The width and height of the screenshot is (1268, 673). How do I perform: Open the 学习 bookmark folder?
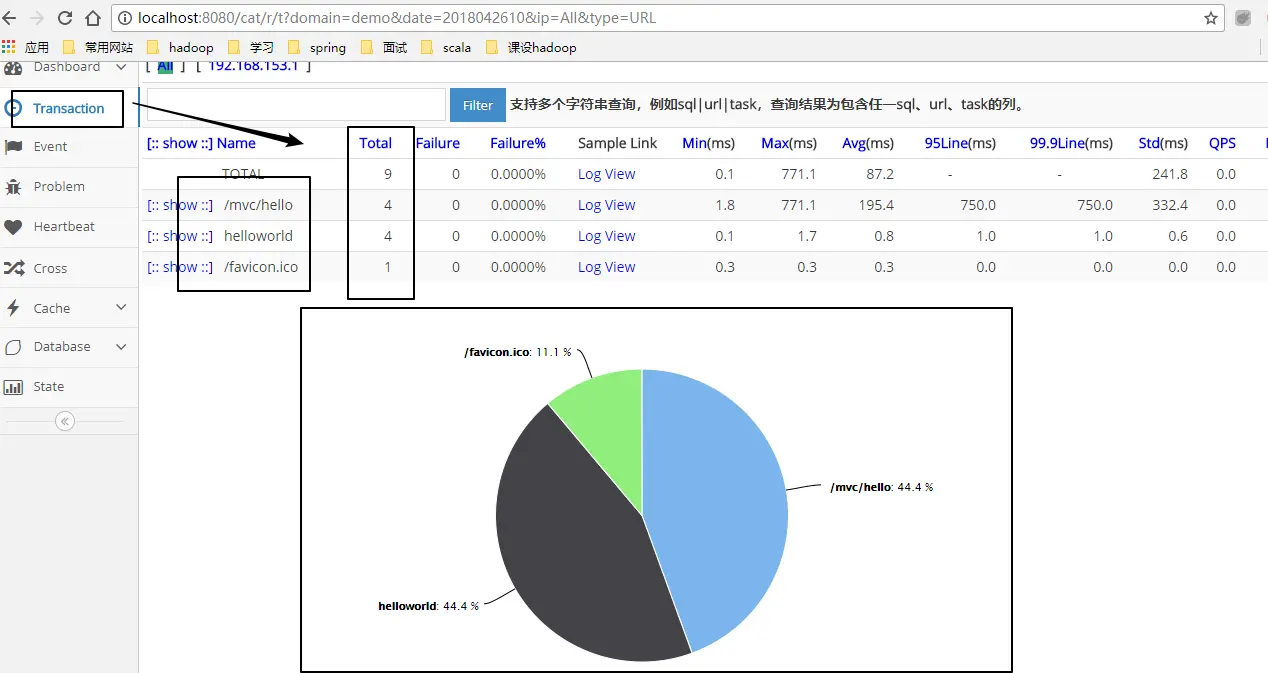tap(251, 47)
